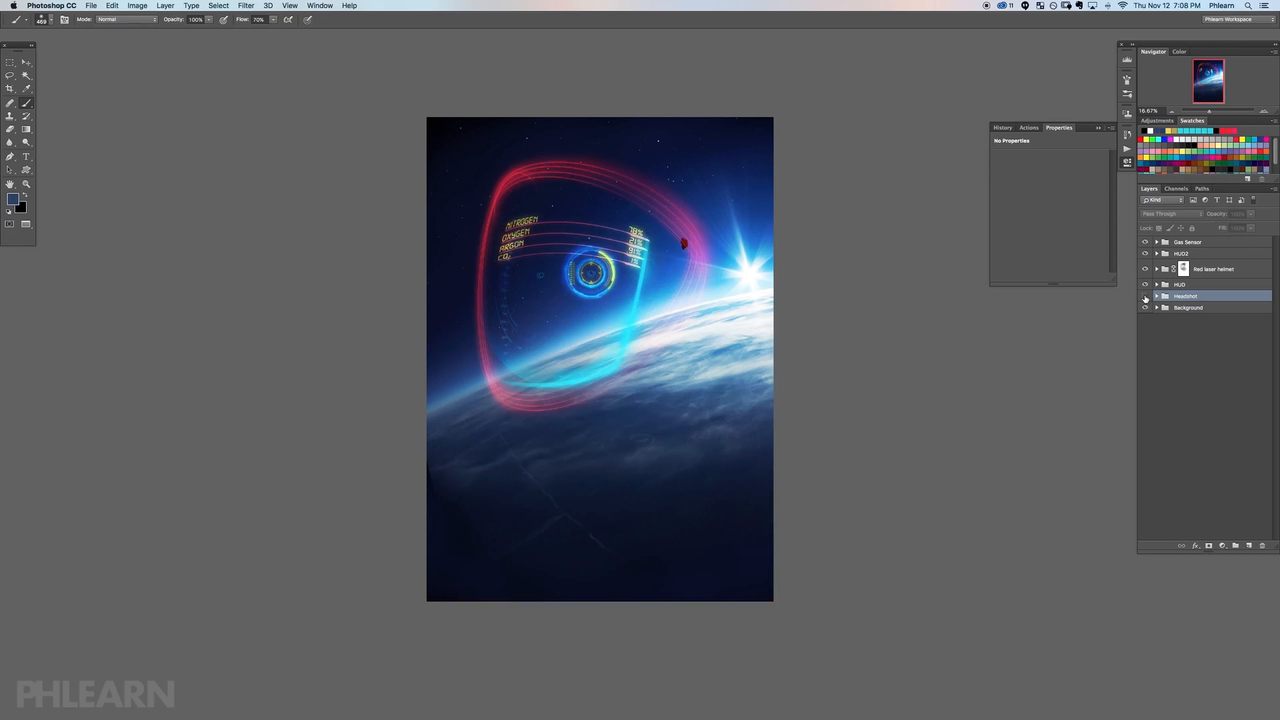The height and width of the screenshot is (720, 1280).
Task: Add a layer mask from Layers panel
Action: (1208, 546)
